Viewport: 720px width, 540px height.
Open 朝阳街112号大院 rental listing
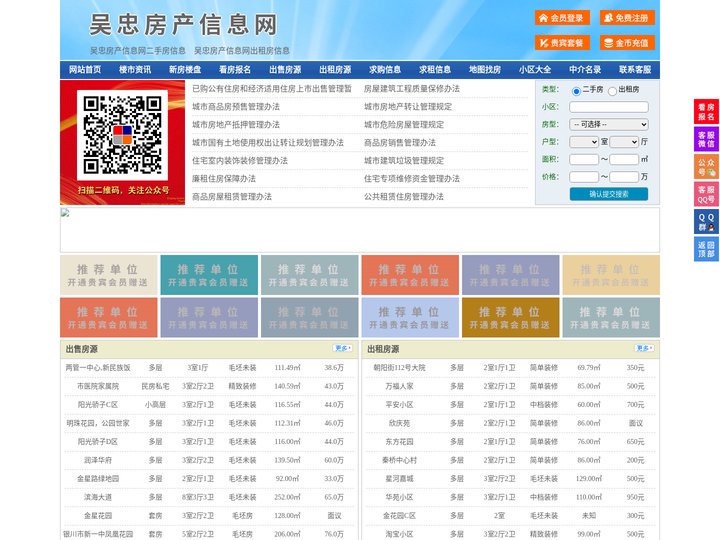pyautogui.click(x=399, y=368)
